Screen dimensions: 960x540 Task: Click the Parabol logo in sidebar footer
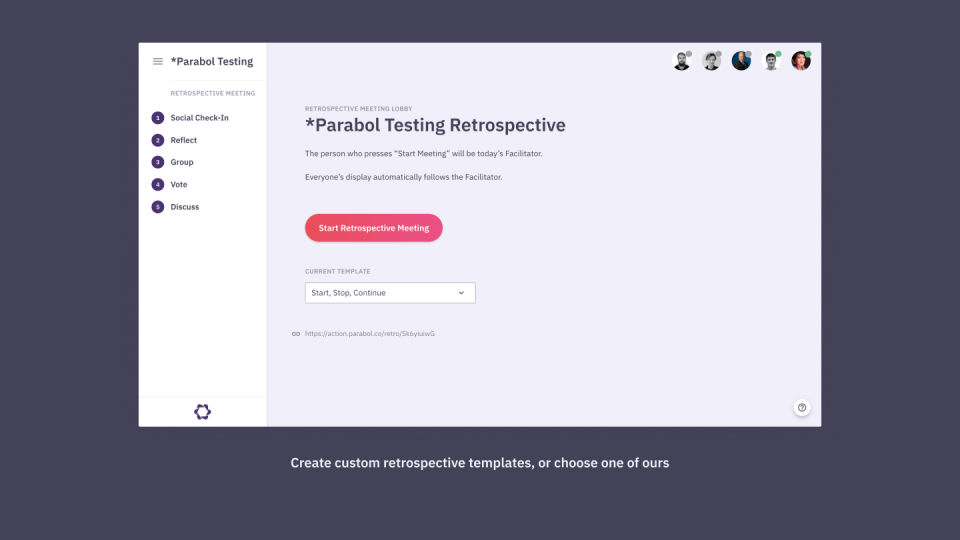tap(202, 412)
